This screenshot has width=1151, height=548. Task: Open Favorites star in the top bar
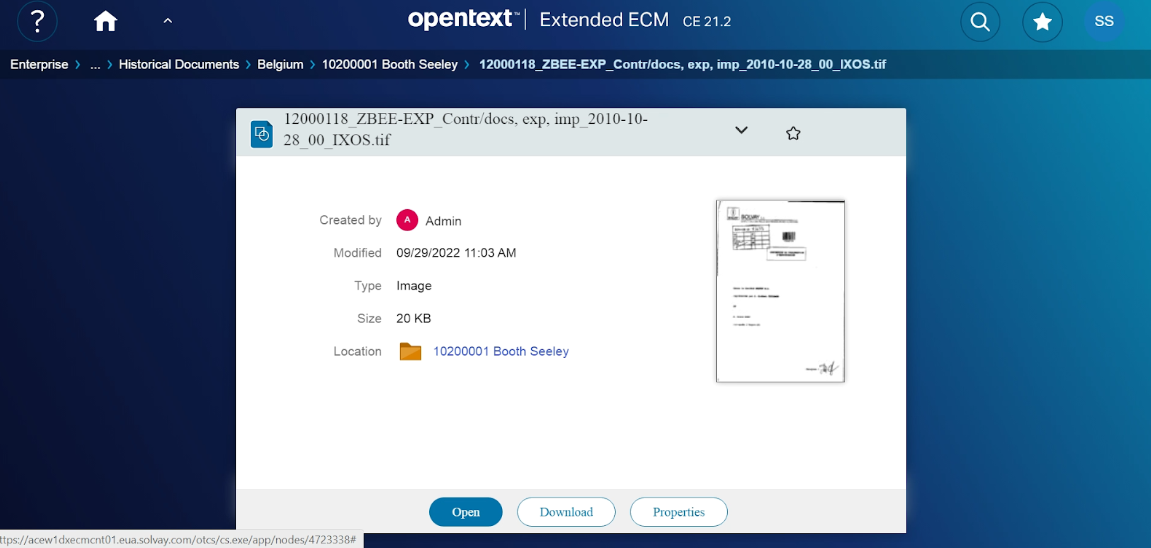(x=1042, y=22)
